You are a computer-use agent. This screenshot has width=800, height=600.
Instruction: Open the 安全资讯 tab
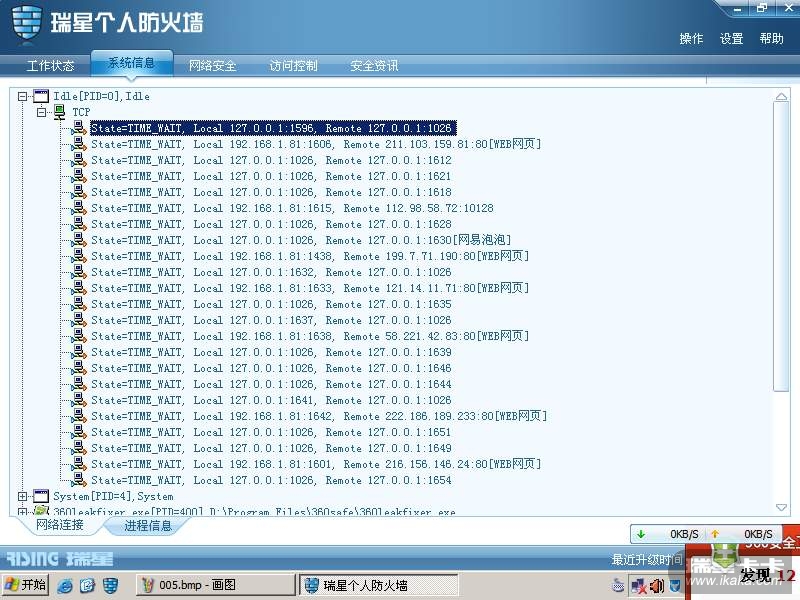(x=374, y=66)
